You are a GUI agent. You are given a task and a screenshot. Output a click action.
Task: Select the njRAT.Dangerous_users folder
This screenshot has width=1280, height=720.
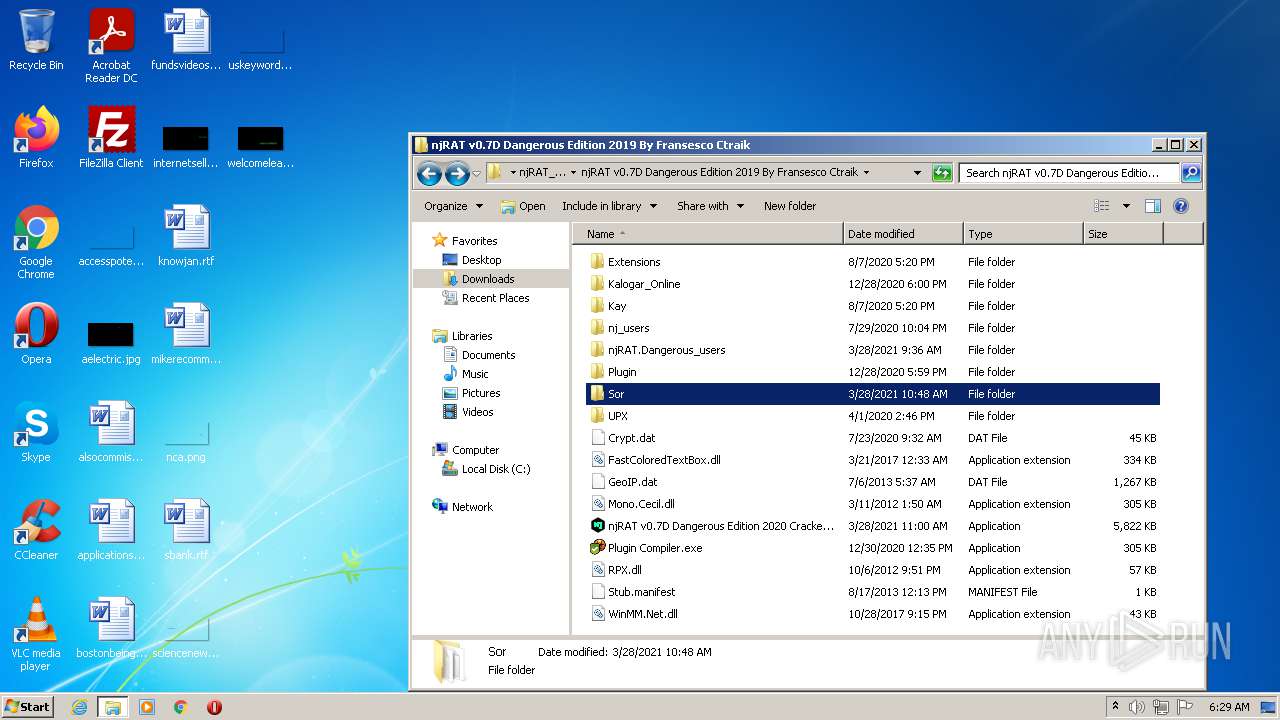click(x=873, y=350)
